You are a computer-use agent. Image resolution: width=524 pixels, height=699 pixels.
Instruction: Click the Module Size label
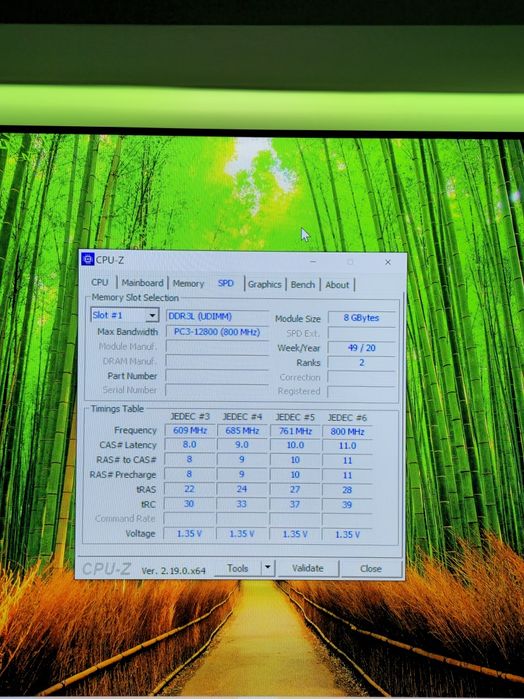click(x=297, y=319)
